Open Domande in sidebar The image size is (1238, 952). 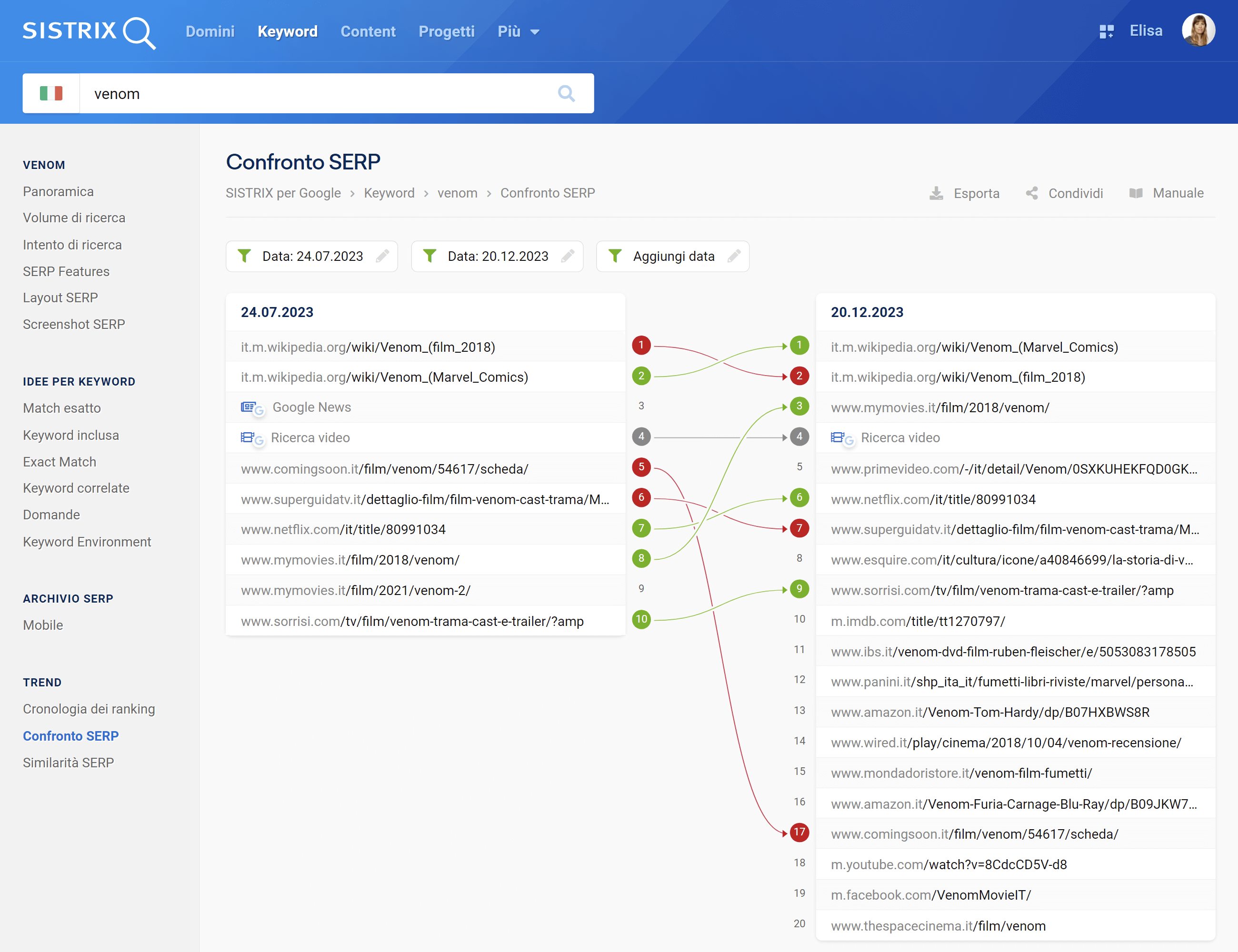51,515
